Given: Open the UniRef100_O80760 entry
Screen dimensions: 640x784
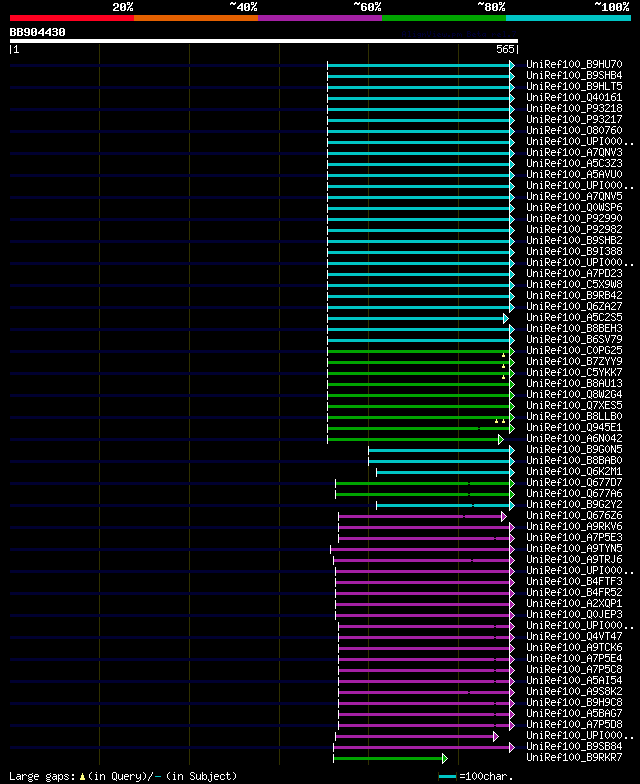Looking at the screenshot, I should 574,130.
